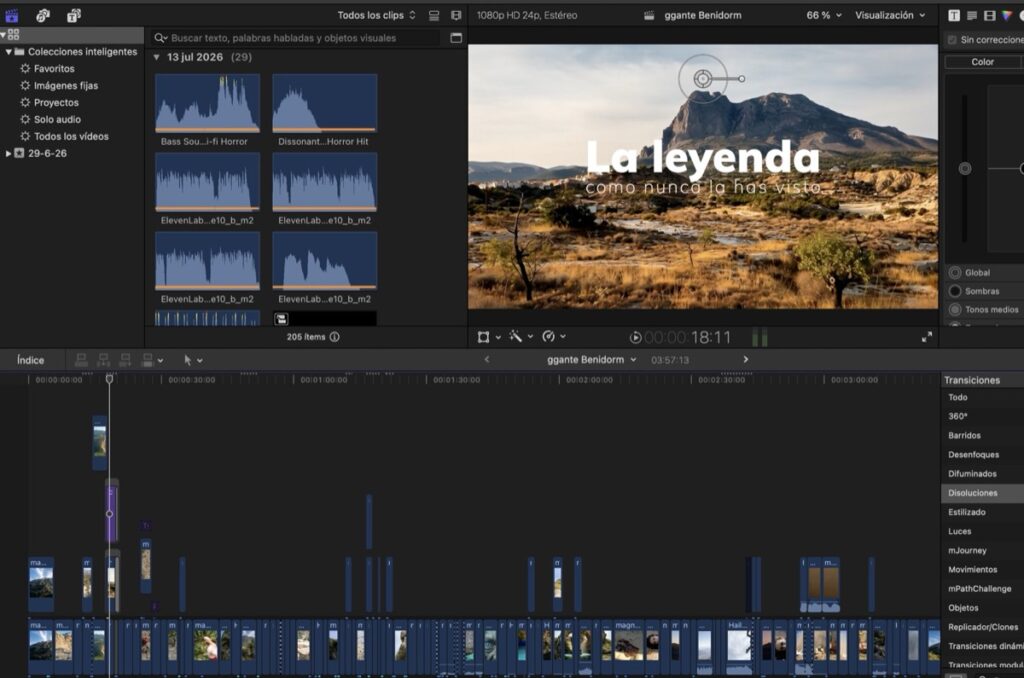Click the Transform tool icon under viewer

(x=483, y=337)
